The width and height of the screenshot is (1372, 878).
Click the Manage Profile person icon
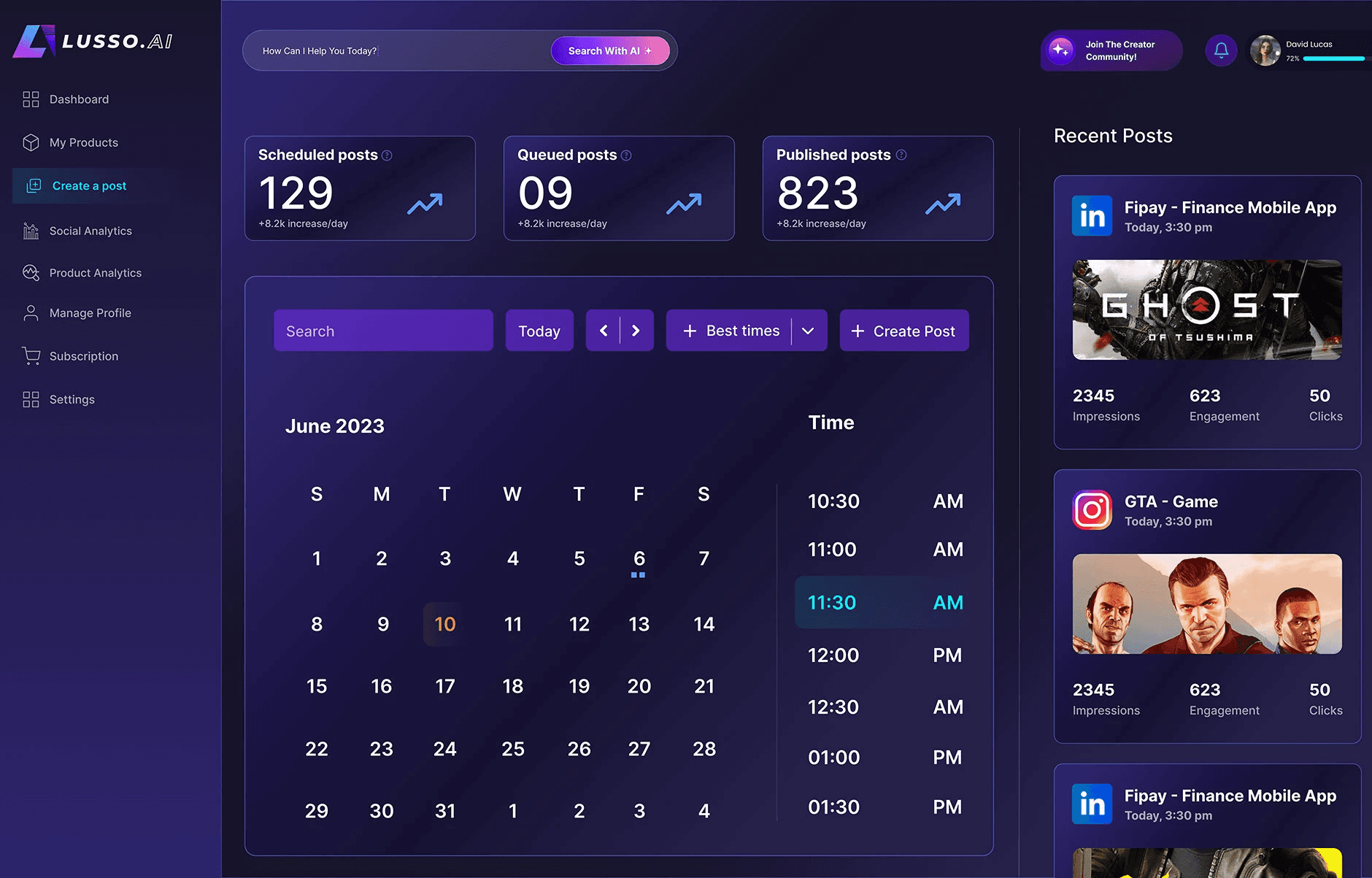pyautogui.click(x=31, y=313)
